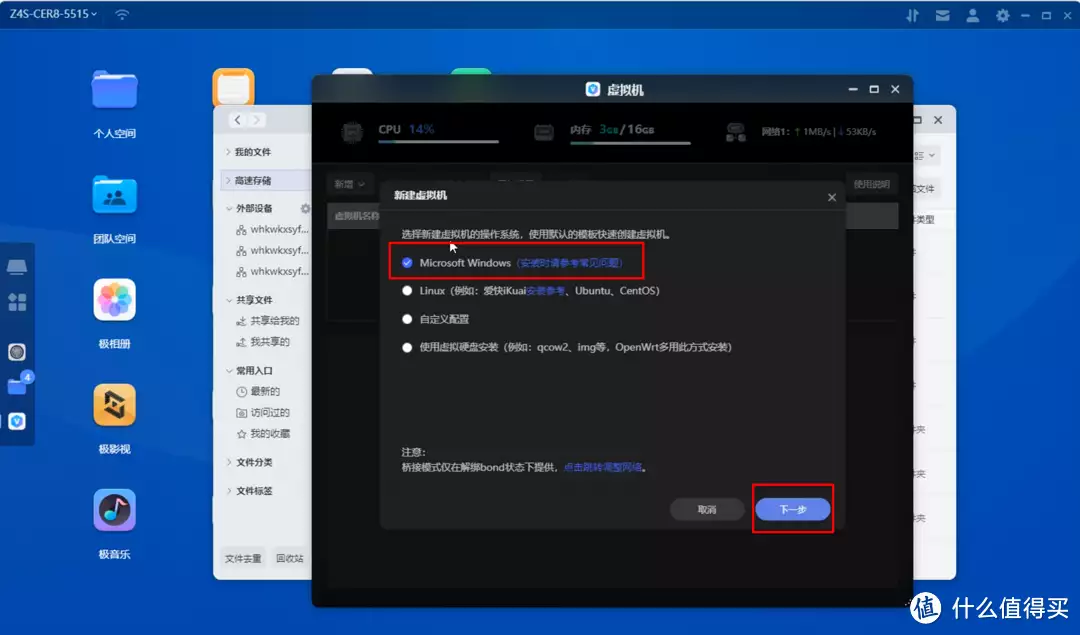The image size is (1080, 635).
Task: Open the user account icon in top bar
Action: pos(973,15)
